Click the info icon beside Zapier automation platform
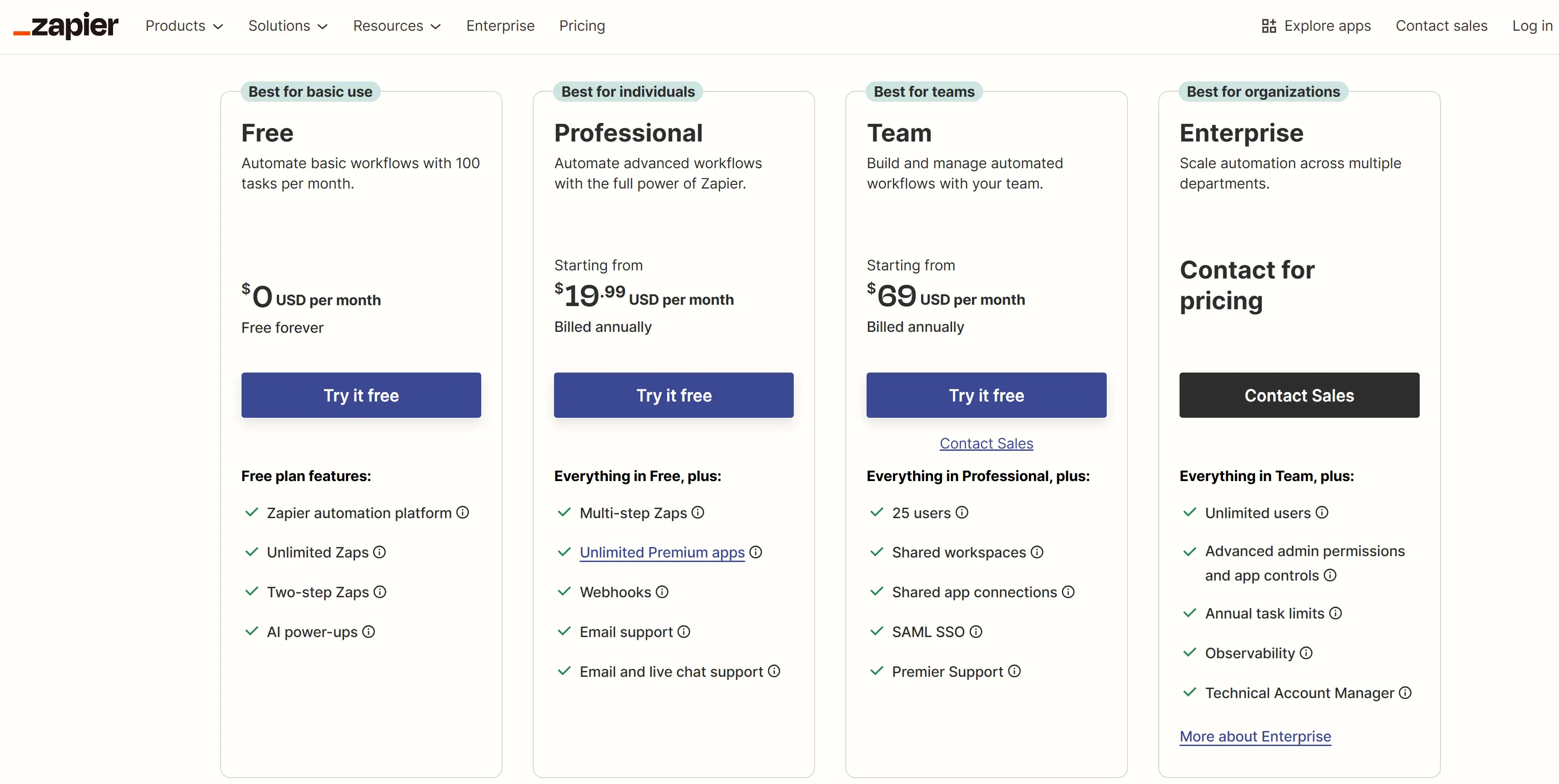Viewport: 1559px width, 784px height. pyautogui.click(x=463, y=512)
